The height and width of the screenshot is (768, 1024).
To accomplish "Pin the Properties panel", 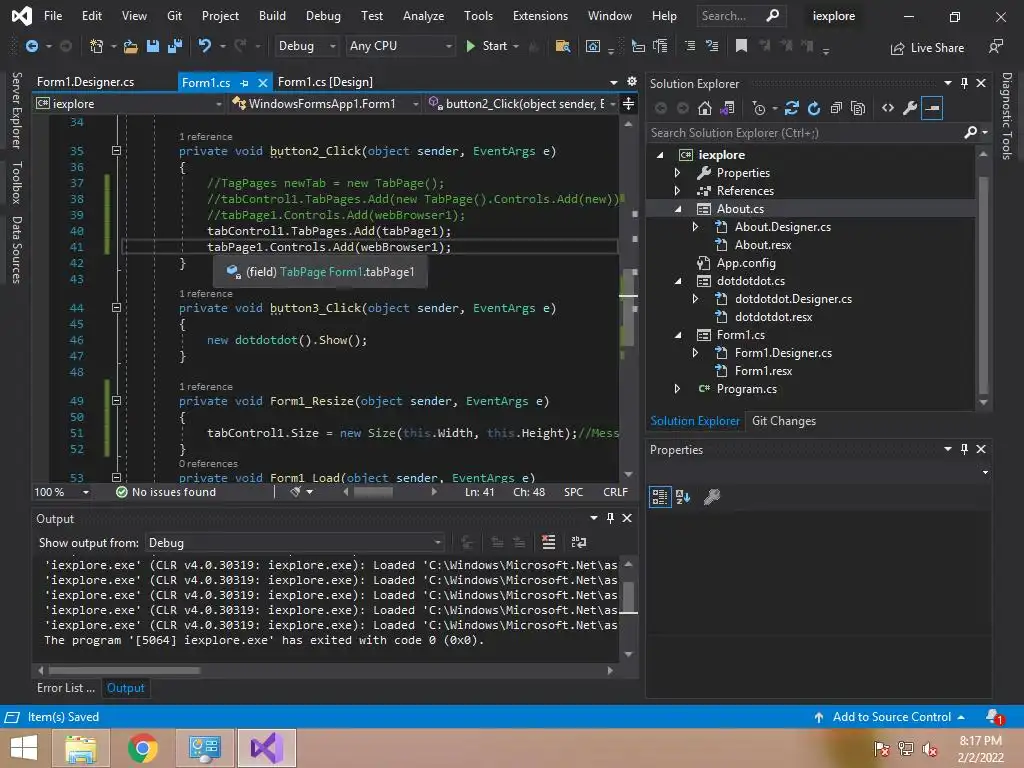I will pos(965,449).
